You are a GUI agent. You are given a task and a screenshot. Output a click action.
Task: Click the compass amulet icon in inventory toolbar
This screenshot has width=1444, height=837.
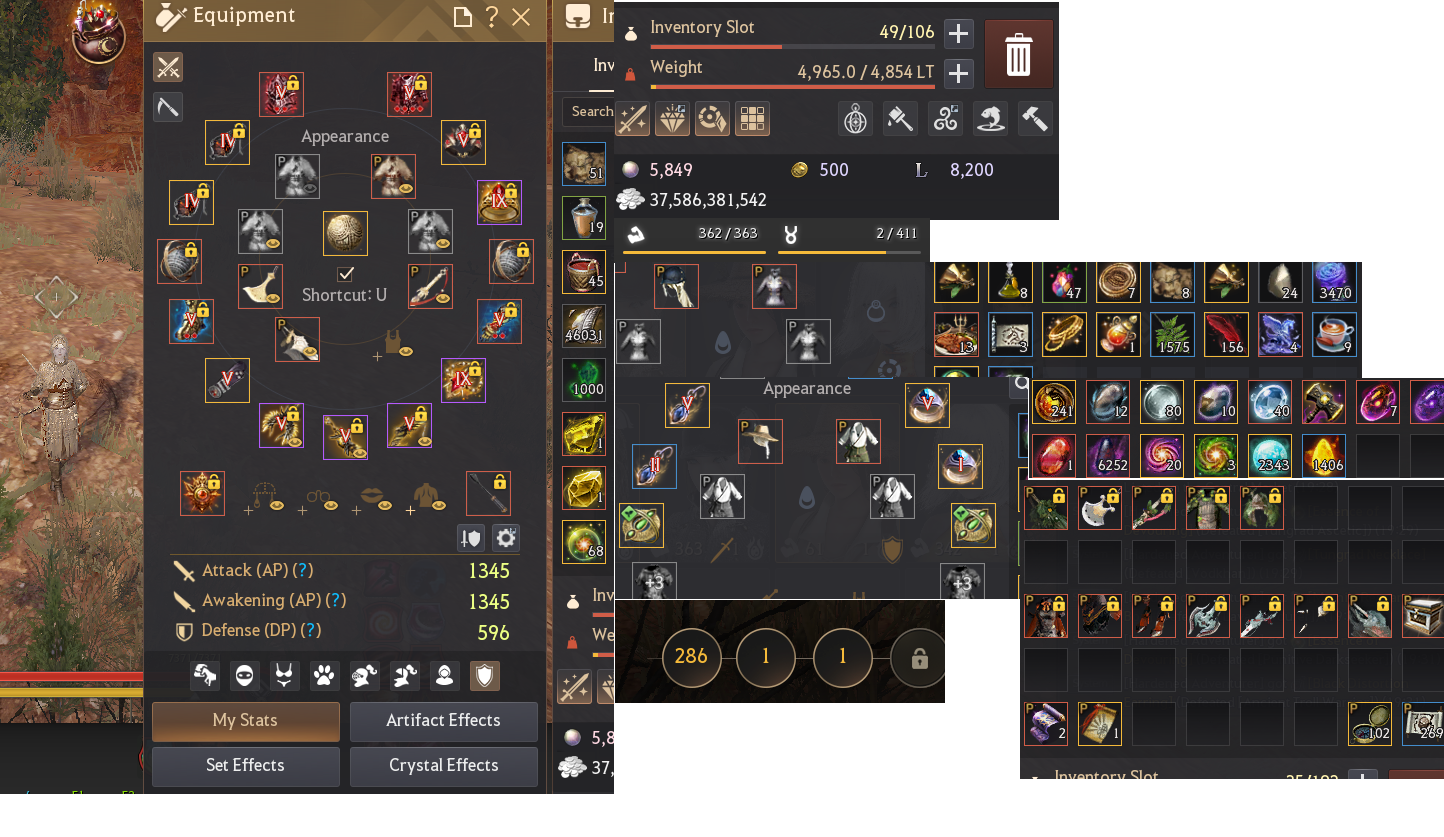pos(855,119)
